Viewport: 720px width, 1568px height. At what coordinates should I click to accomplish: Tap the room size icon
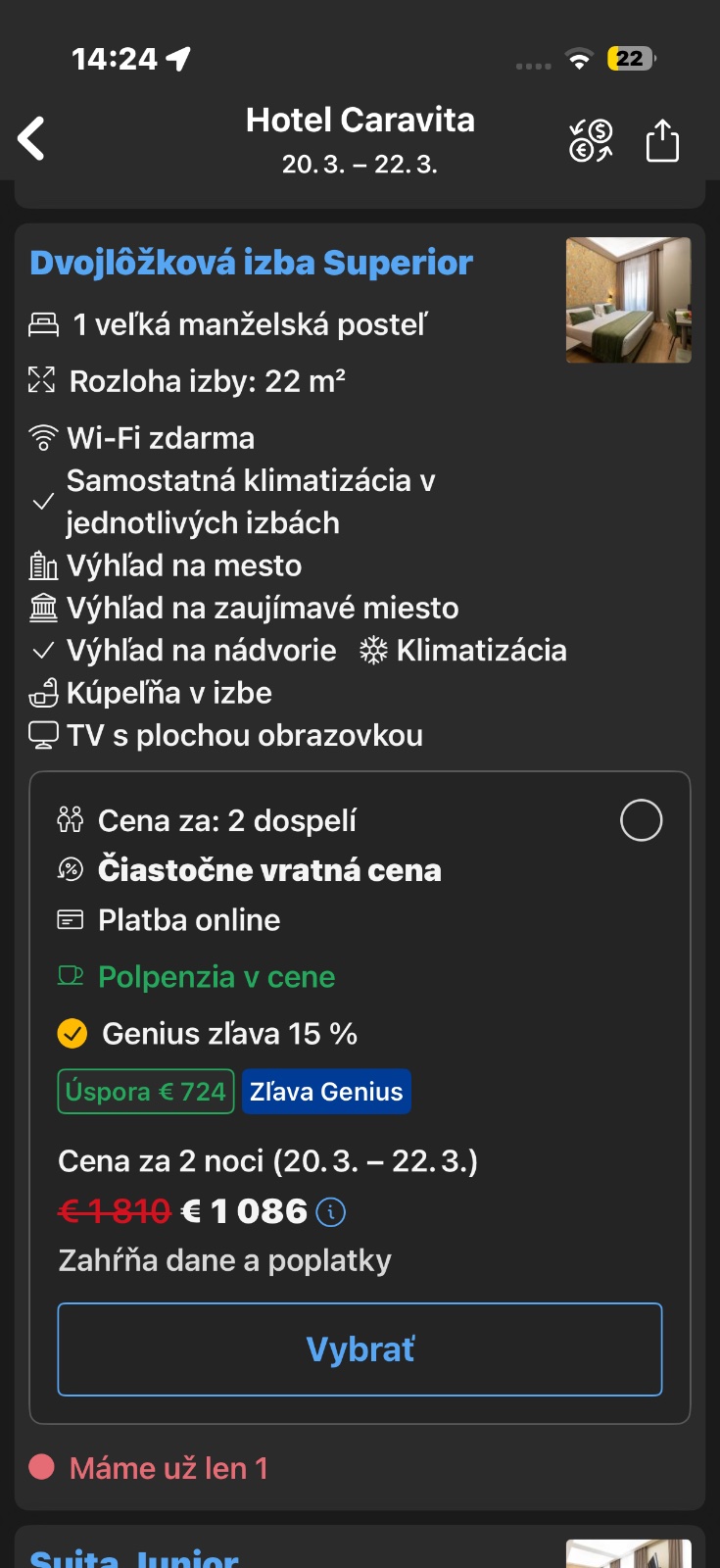(42, 380)
